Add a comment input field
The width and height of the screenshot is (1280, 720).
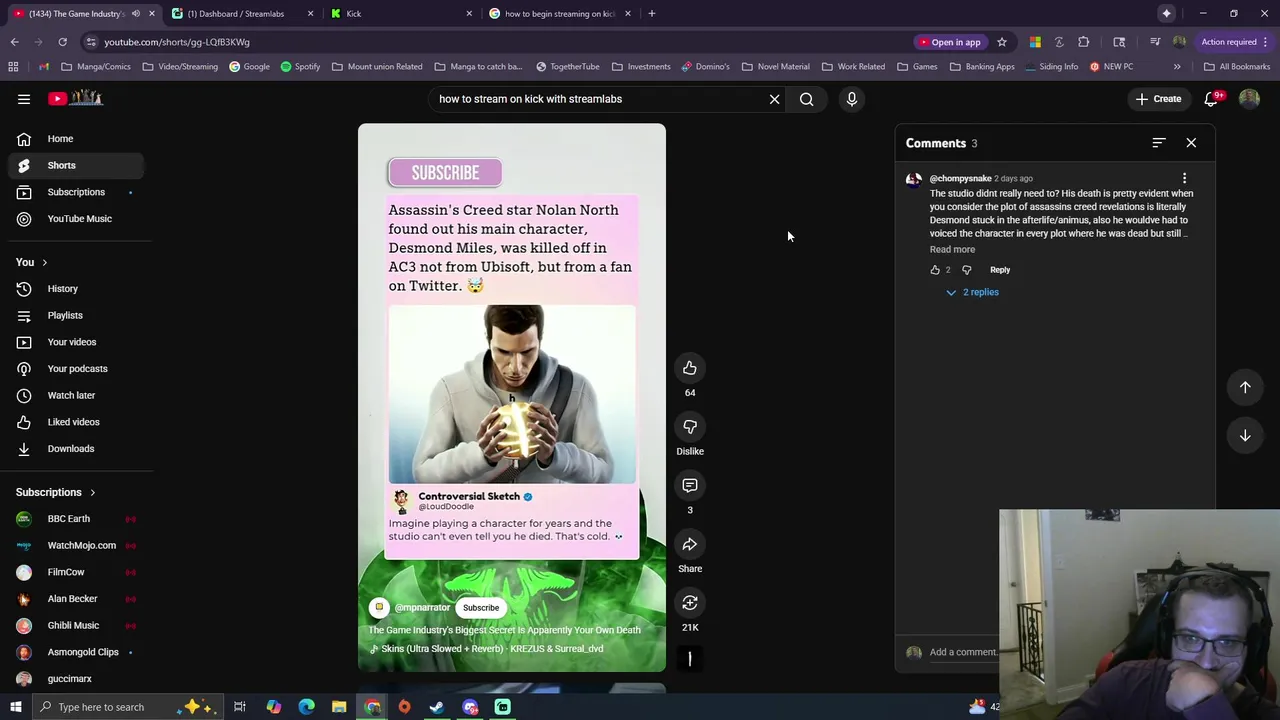click(x=963, y=652)
